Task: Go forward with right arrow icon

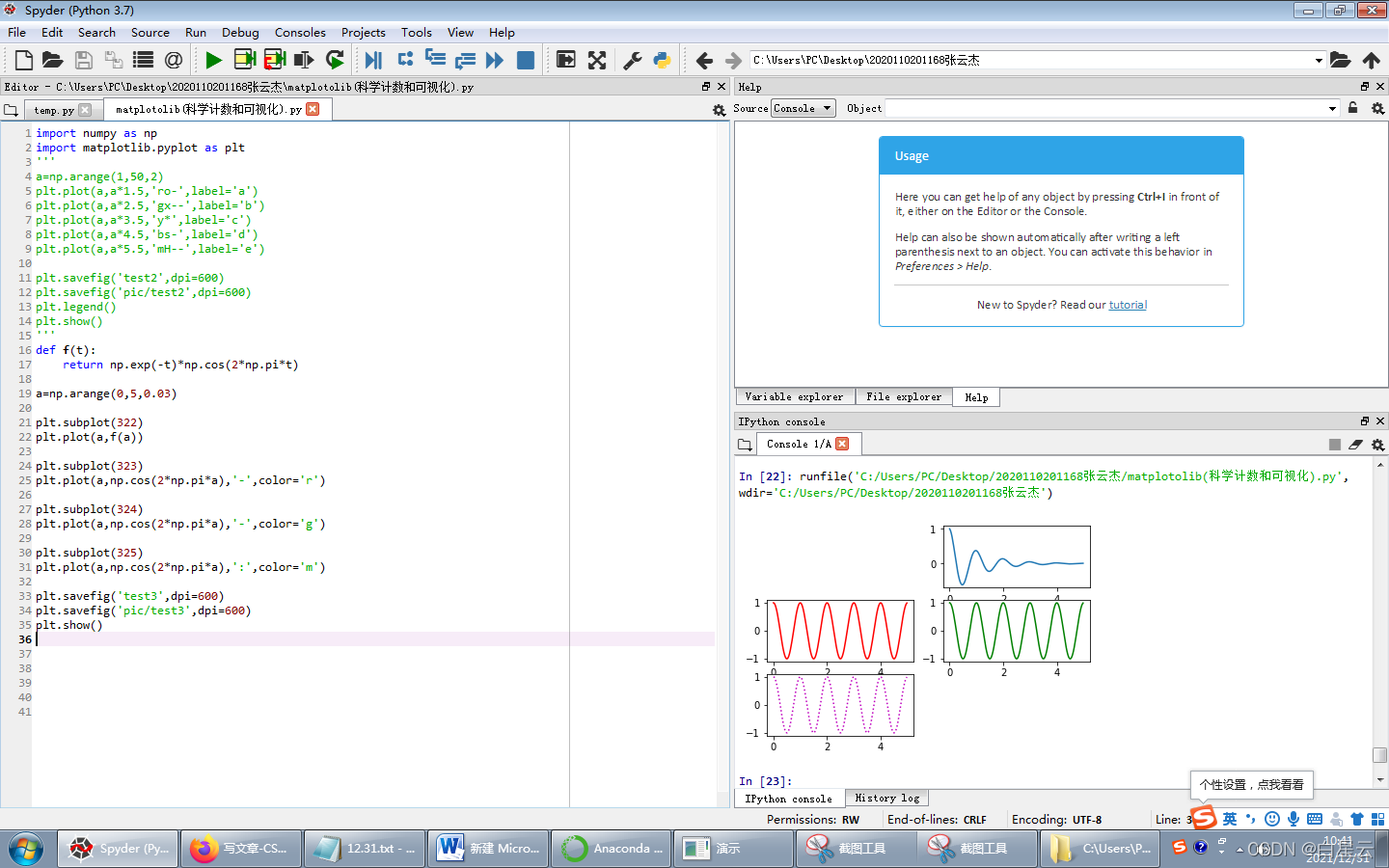Action: tap(733, 60)
